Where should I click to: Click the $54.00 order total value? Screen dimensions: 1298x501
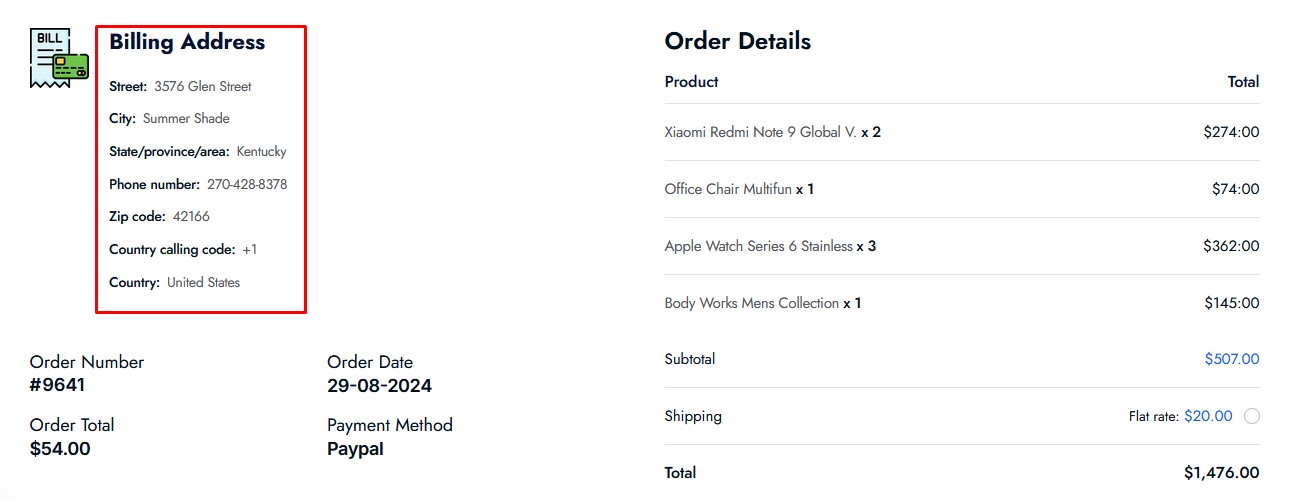coord(60,449)
